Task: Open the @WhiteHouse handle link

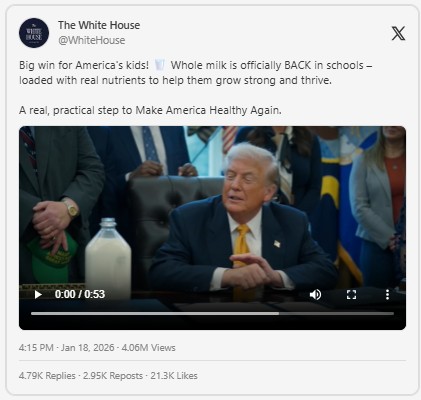Action: pos(92,40)
